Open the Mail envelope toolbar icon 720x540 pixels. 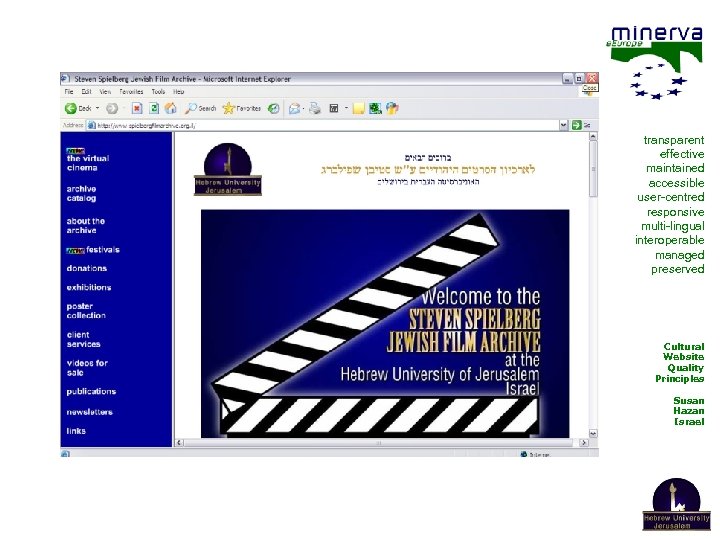click(294, 108)
